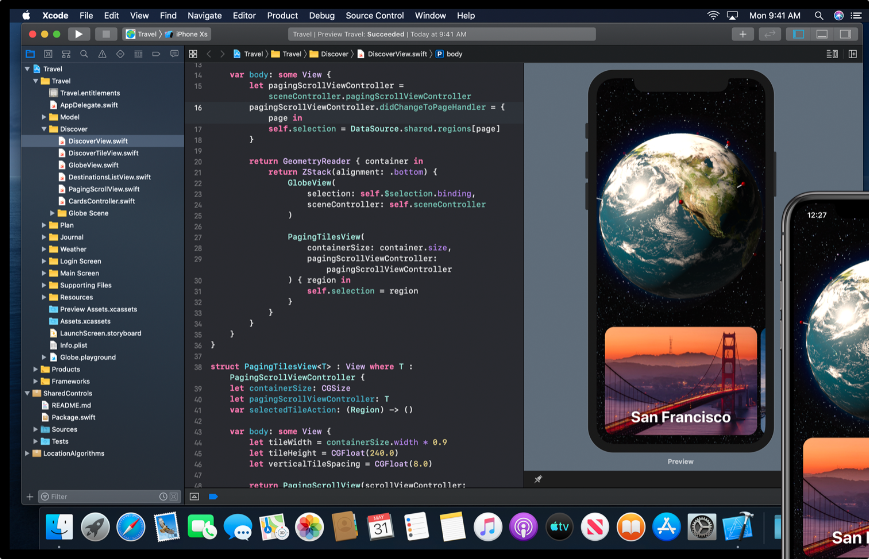Open the Find menu
Screen dimensions: 869x559
point(168,16)
